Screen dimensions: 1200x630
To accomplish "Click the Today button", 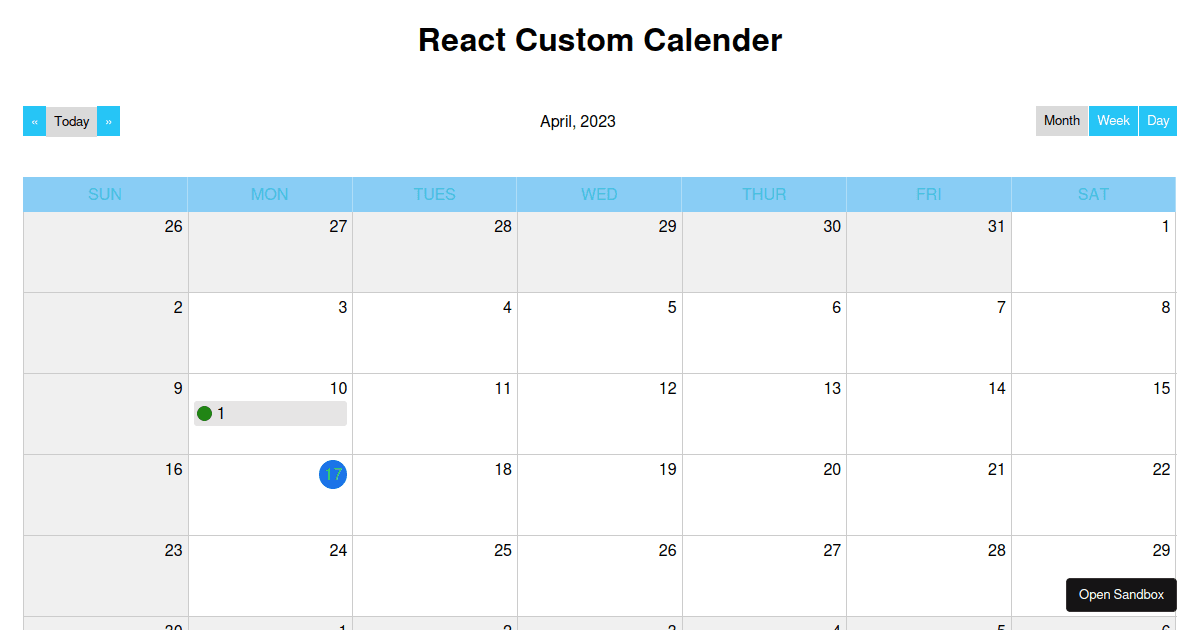I will pyautogui.click(x=72, y=121).
